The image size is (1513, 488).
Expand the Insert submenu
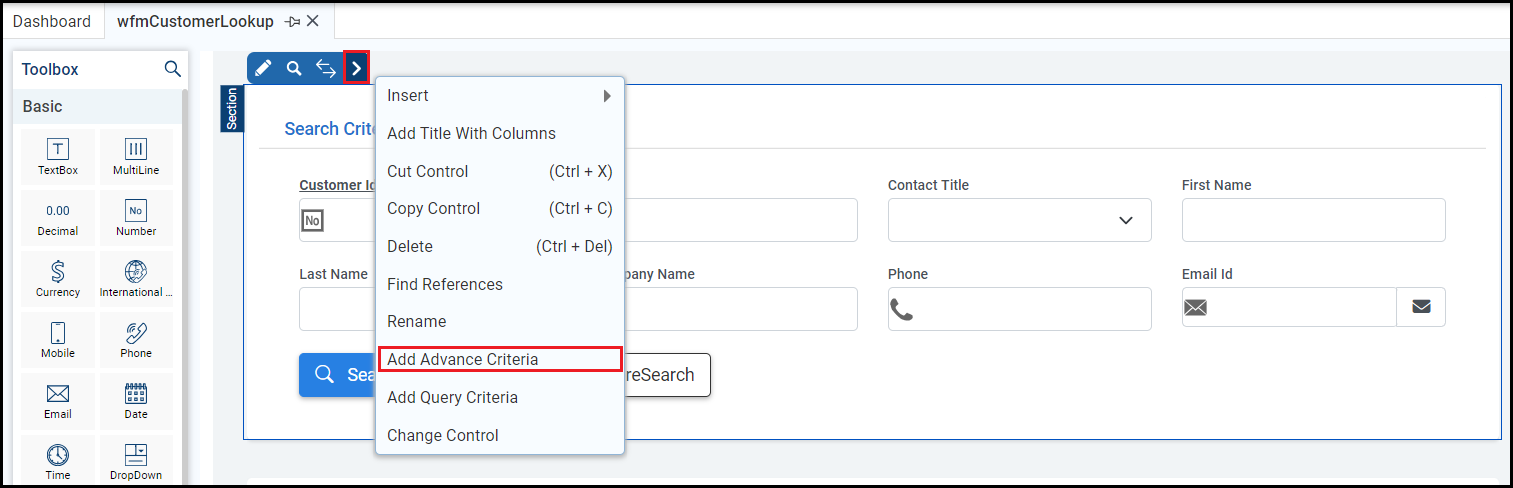coord(499,96)
